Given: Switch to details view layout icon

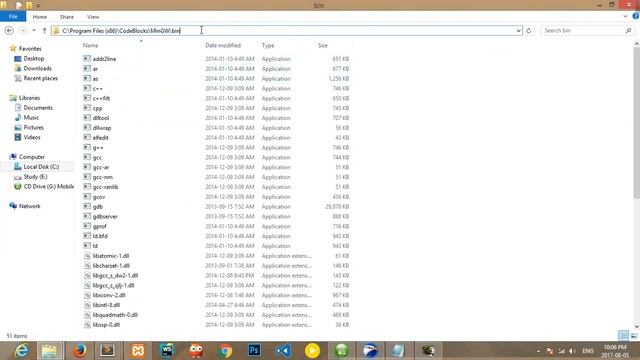Looking at the screenshot, I should pos(623,336).
